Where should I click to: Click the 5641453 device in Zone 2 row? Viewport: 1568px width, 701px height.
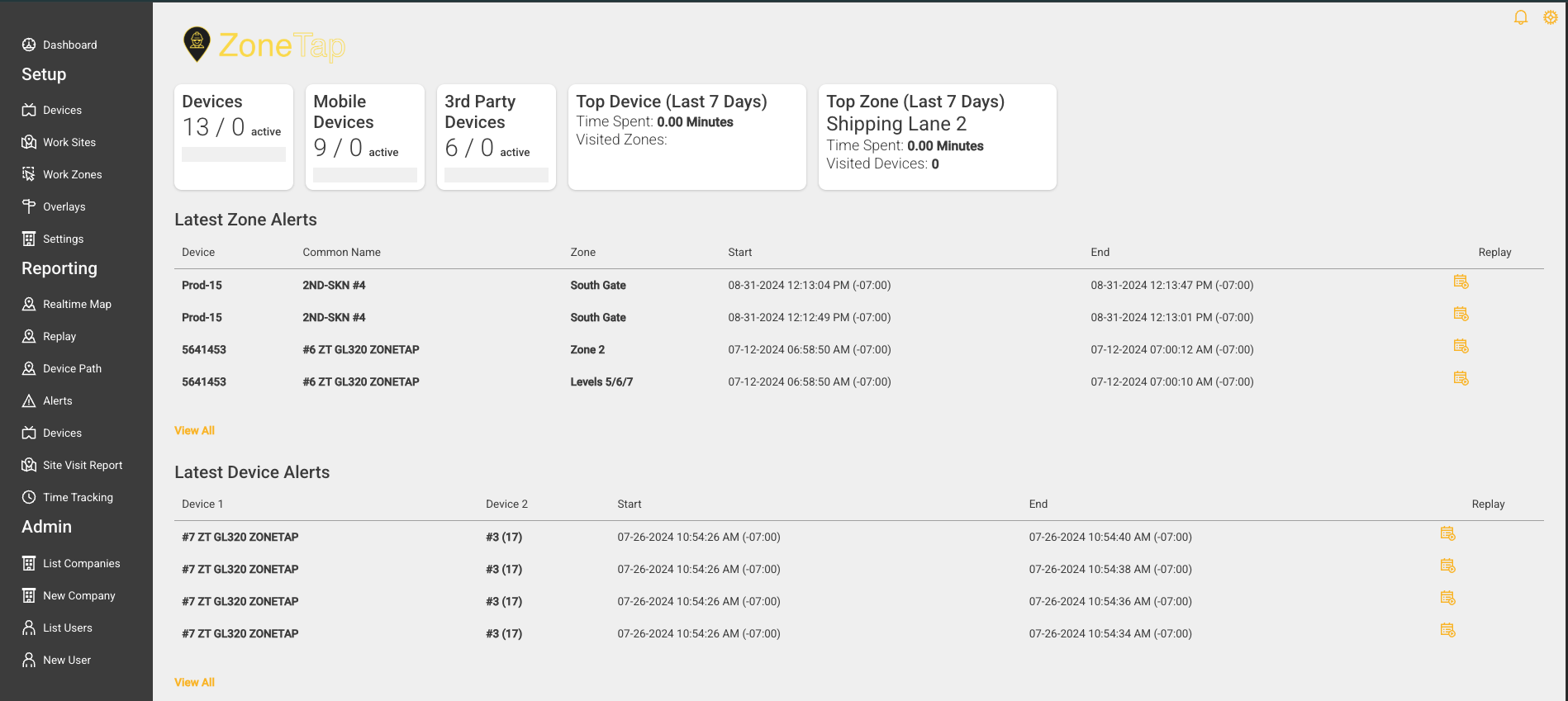[204, 349]
